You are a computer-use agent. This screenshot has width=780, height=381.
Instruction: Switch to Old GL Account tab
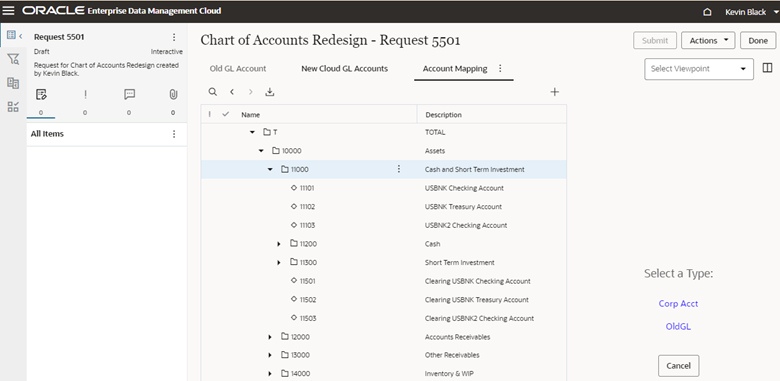pyautogui.click(x=238, y=69)
